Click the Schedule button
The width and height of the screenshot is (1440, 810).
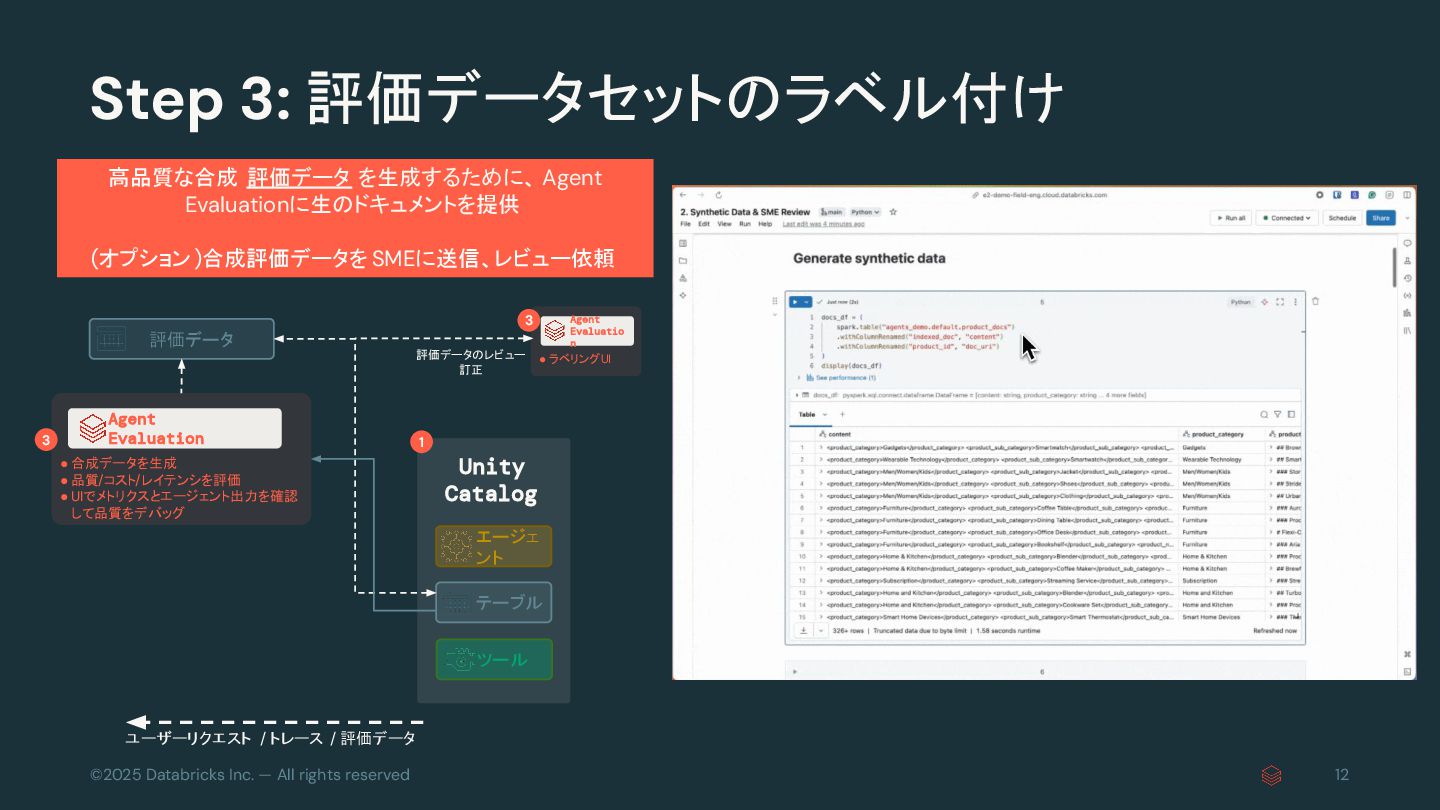click(x=1342, y=218)
